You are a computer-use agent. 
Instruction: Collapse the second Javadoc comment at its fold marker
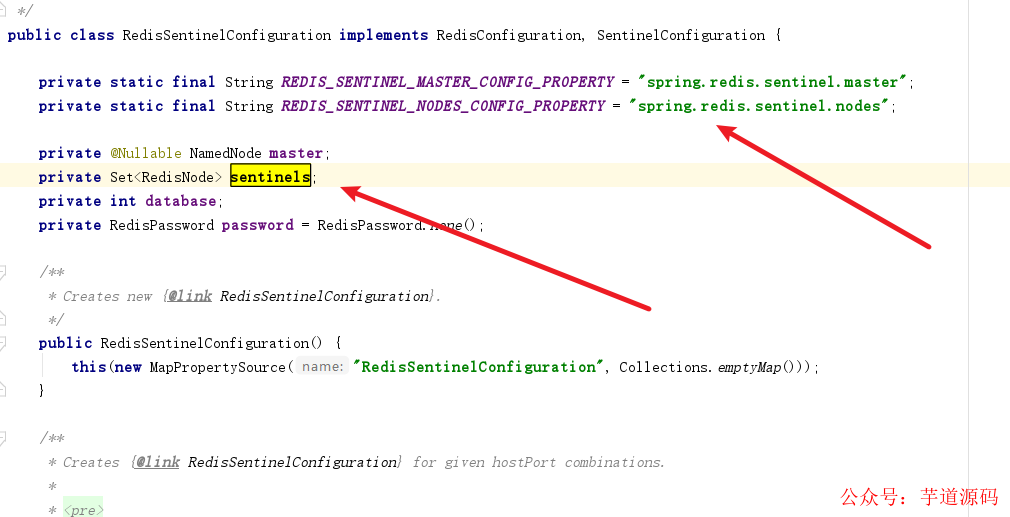[4, 438]
